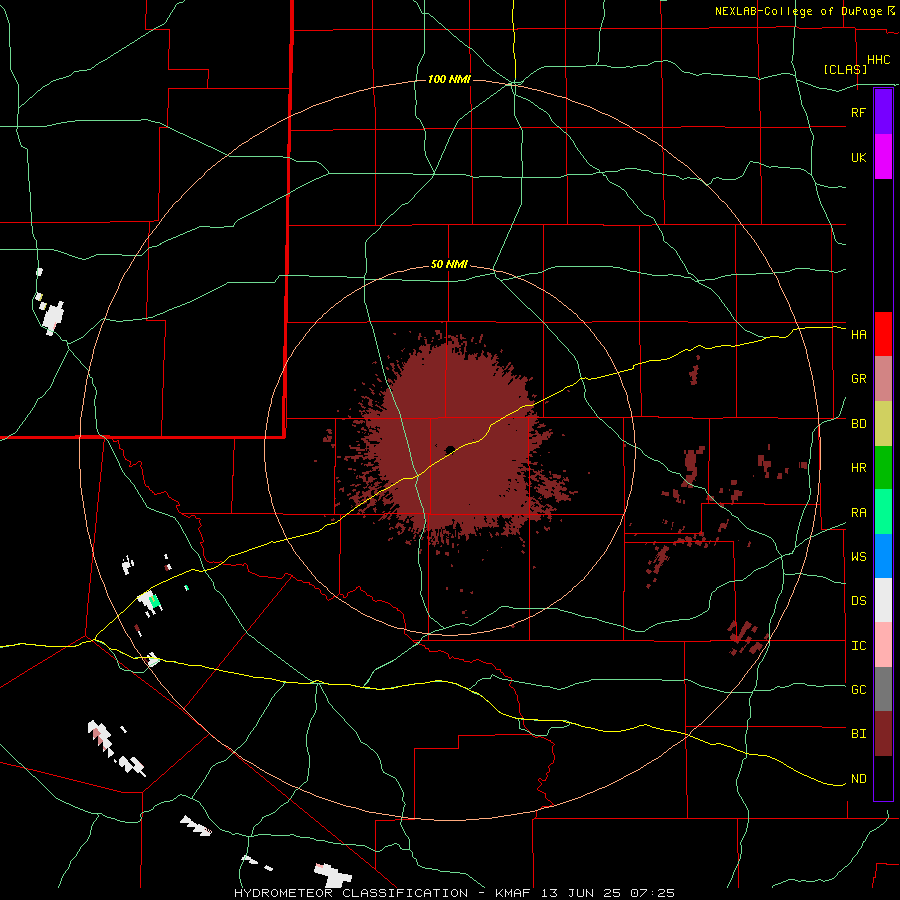The height and width of the screenshot is (900, 900).
Task: Click the [CLAS] legend title
Action: [845, 69]
